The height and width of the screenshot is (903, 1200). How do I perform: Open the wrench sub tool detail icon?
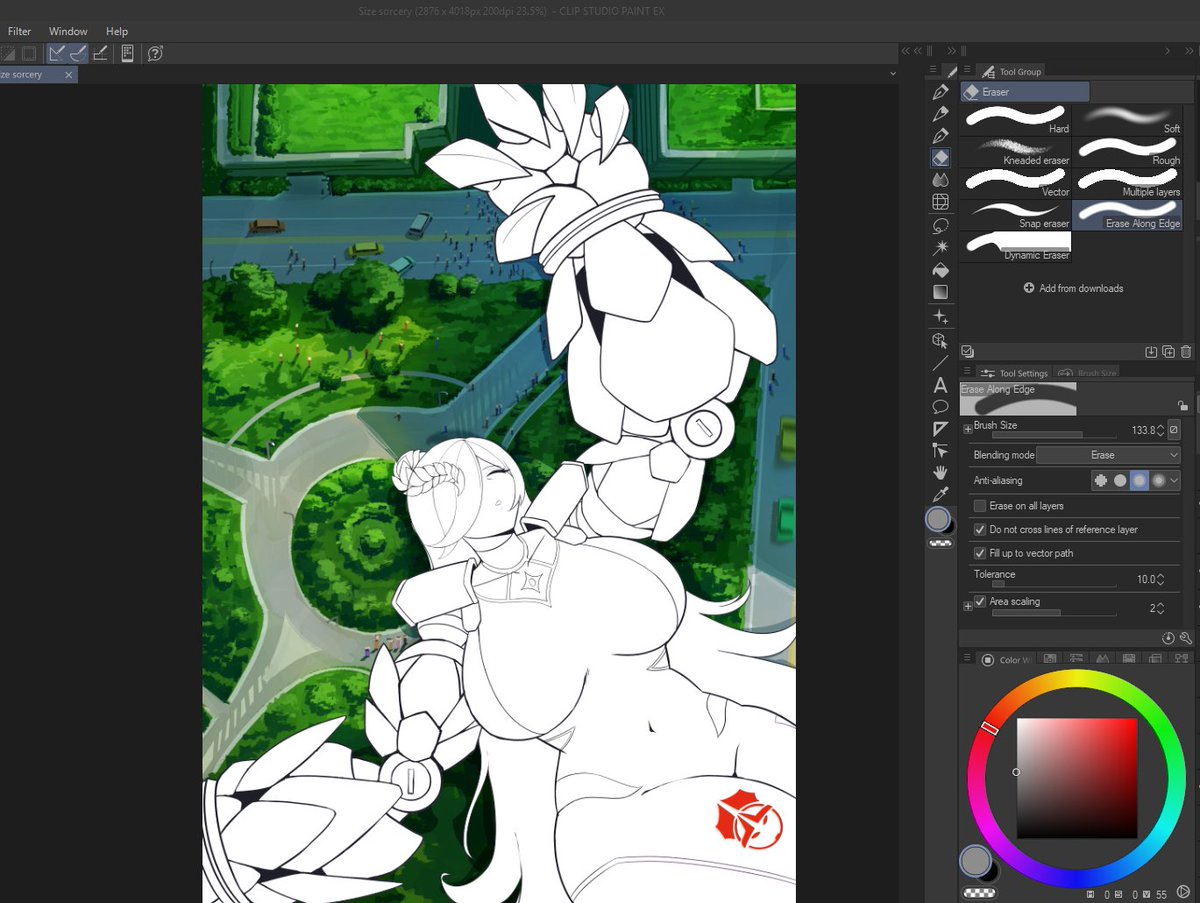pos(1186,638)
